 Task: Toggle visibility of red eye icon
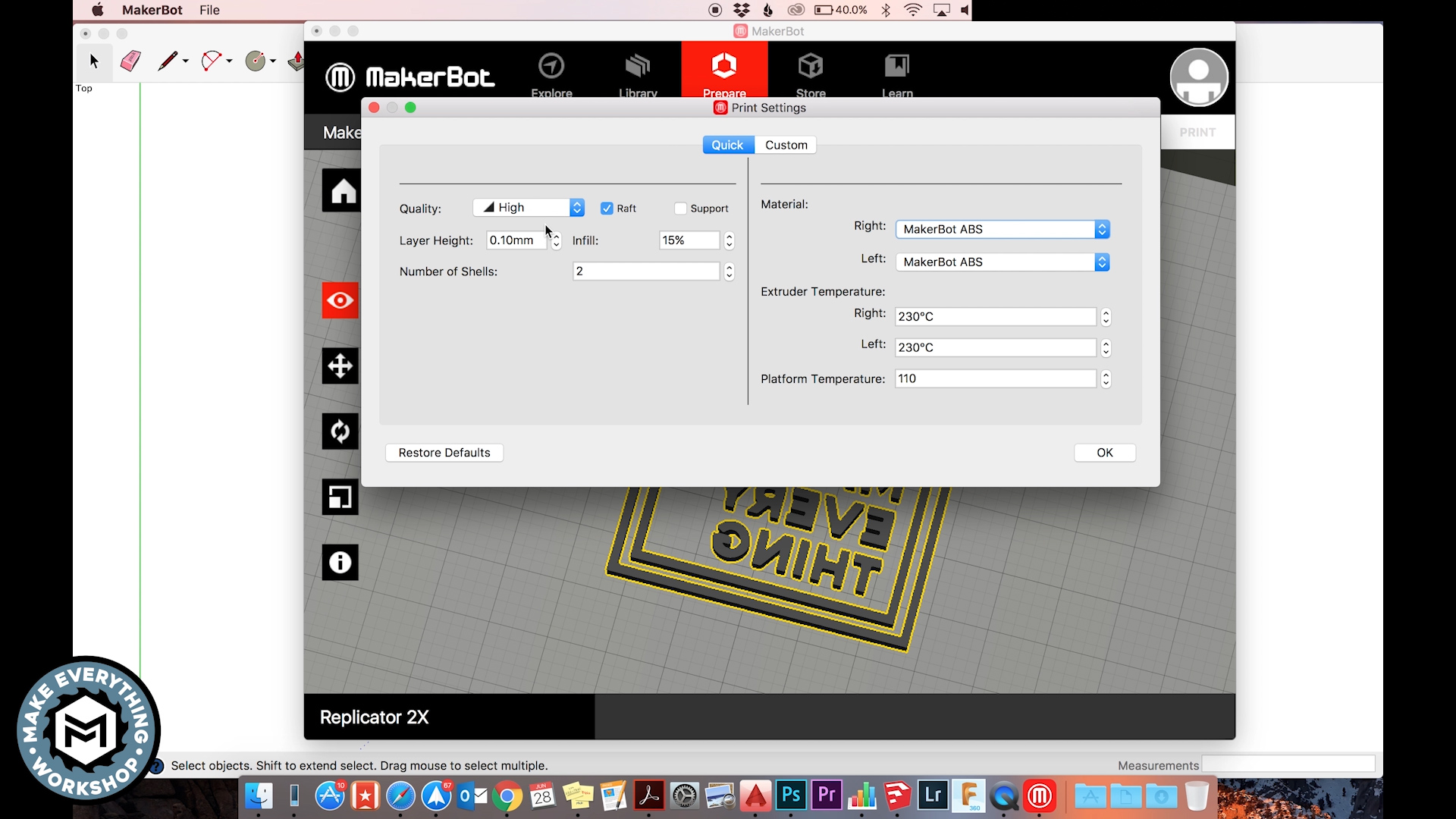coord(341,301)
